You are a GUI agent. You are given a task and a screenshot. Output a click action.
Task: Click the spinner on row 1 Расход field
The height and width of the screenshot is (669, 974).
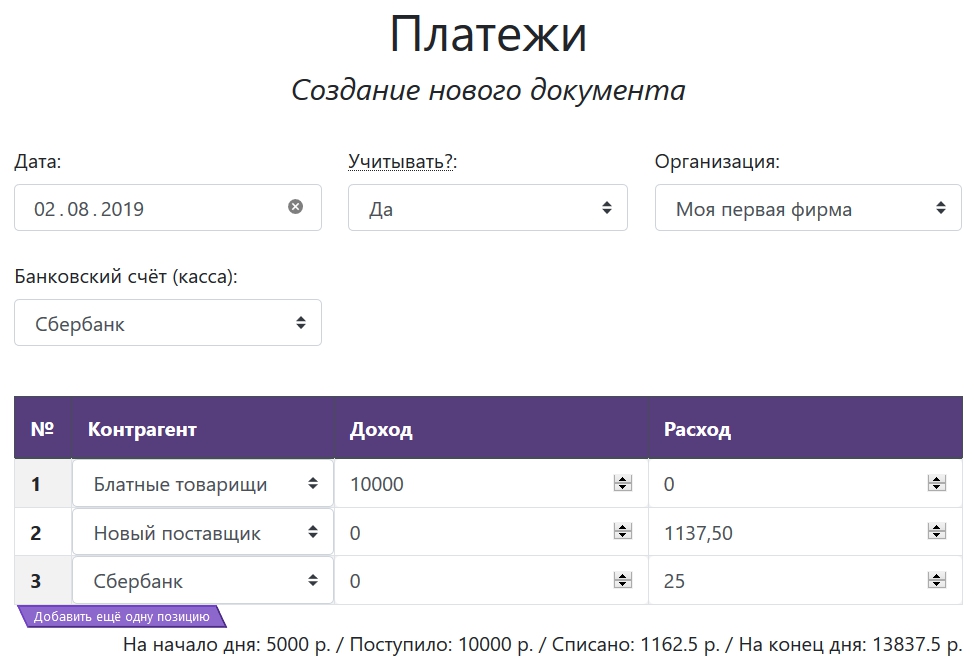point(937,484)
